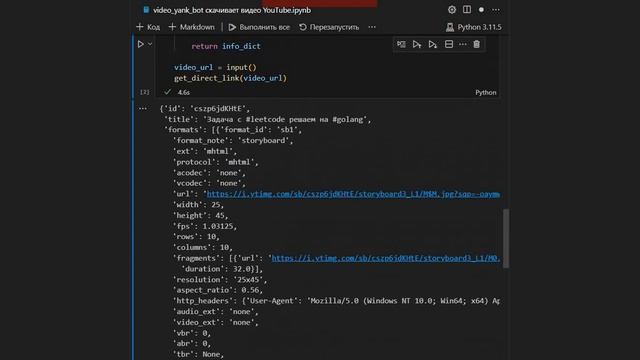Click the 'title' output line
The width and height of the screenshot is (640, 360).
[x=268, y=119]
